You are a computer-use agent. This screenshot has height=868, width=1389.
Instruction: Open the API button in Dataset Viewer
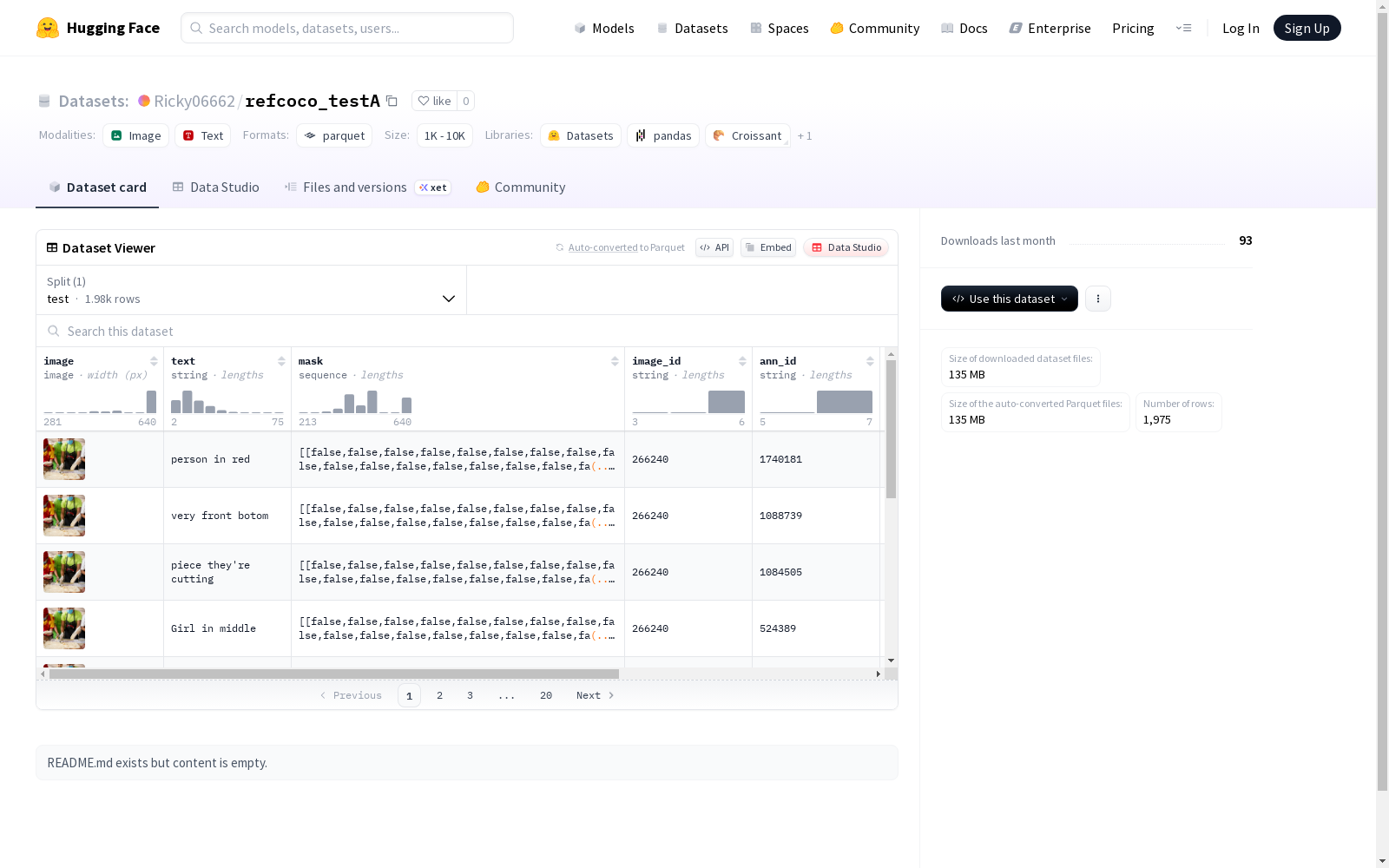point(714,247)
